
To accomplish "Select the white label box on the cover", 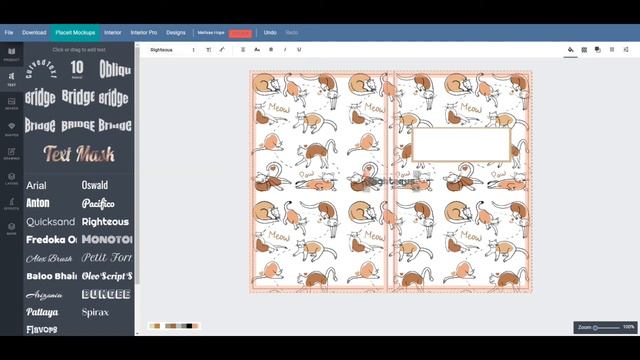I will point(461,144).
